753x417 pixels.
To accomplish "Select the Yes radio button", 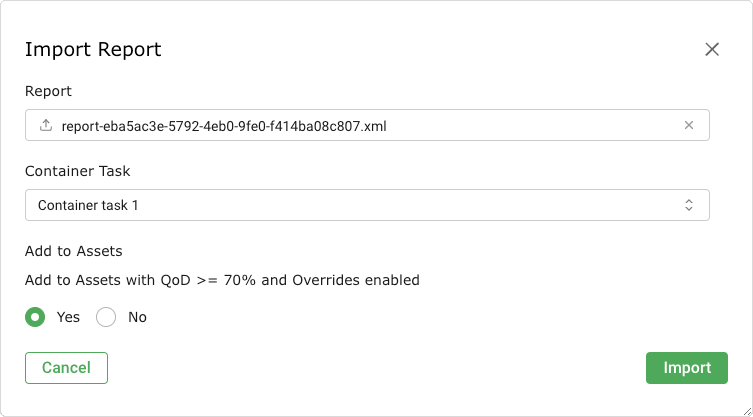I will coord(35,317).
